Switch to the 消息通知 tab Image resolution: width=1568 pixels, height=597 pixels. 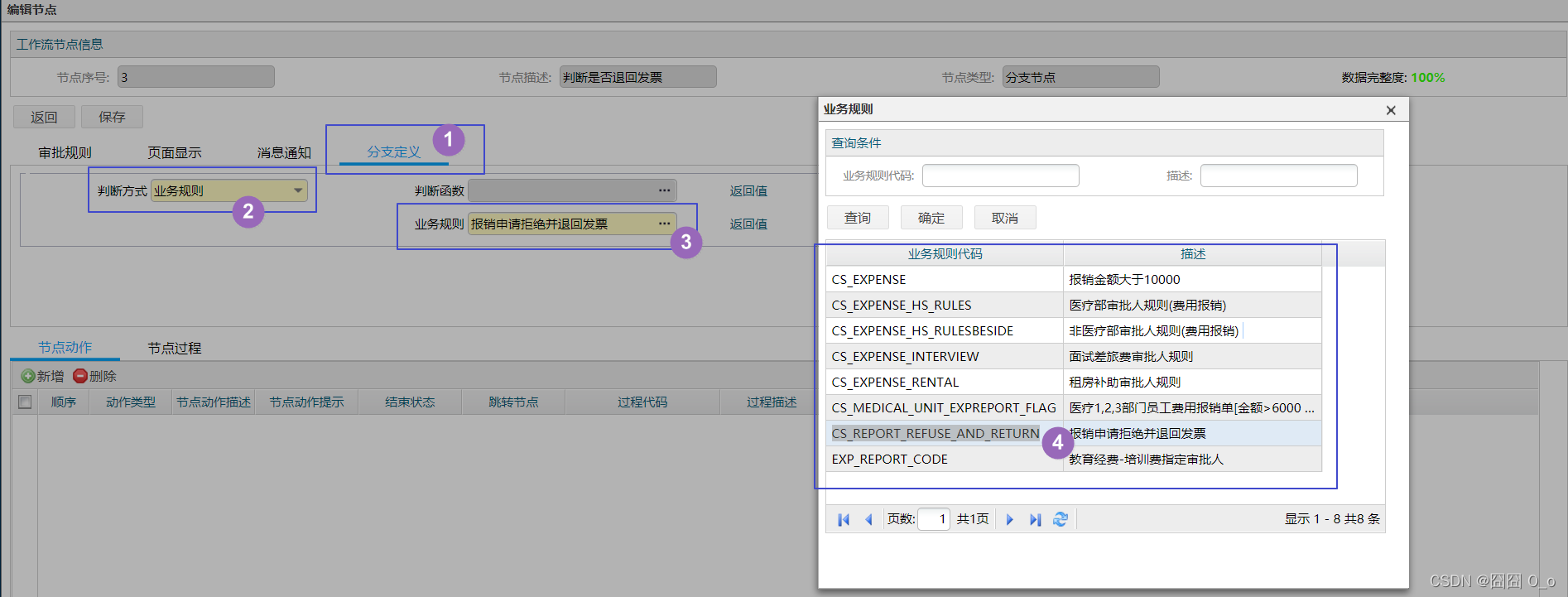pyautogui.click(x=284, y=152)
